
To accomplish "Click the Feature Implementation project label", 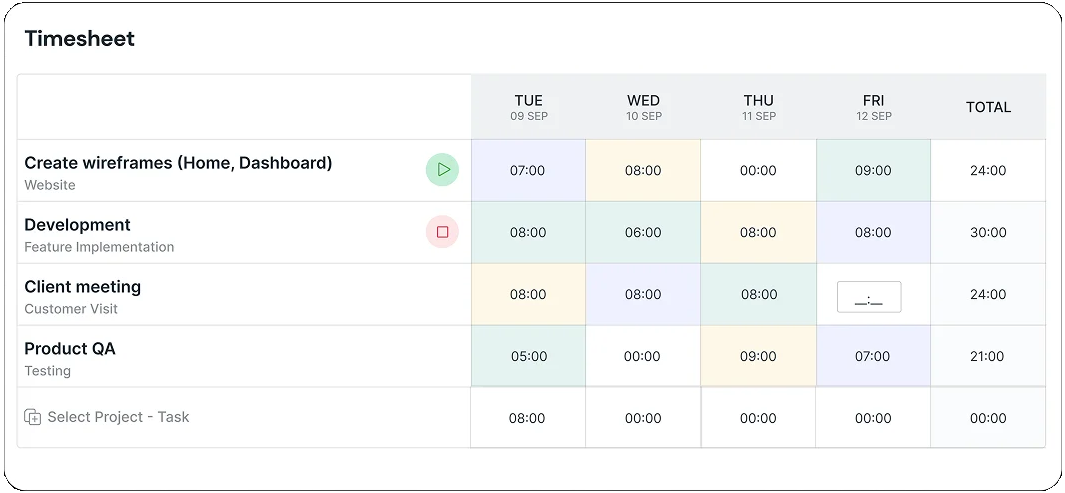I will coord(99,247).
